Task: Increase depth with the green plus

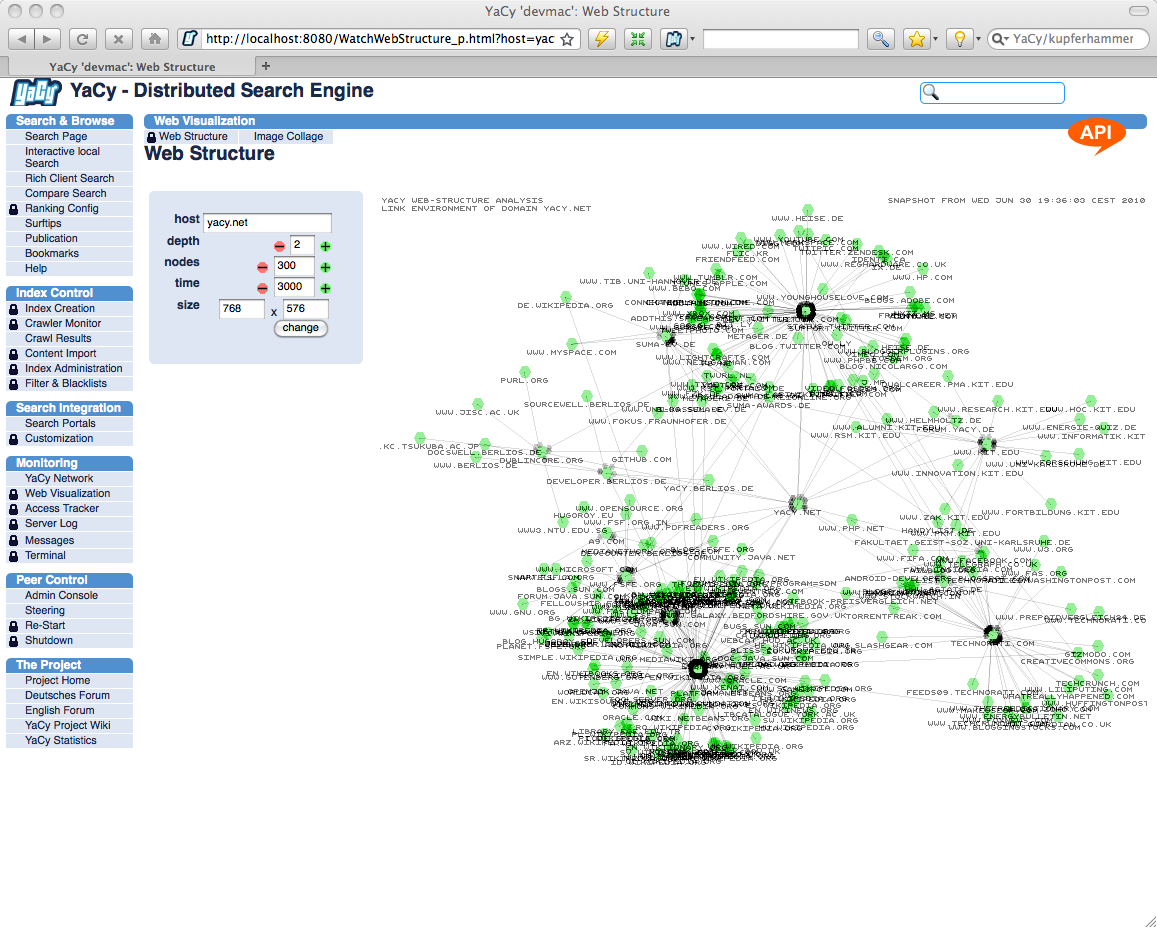Action: pyautogui.click(x=326, y=246)
